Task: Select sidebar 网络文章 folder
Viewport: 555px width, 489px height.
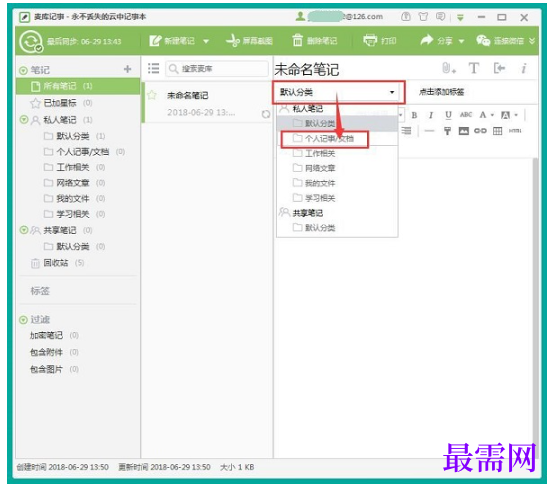Action: 73,183
